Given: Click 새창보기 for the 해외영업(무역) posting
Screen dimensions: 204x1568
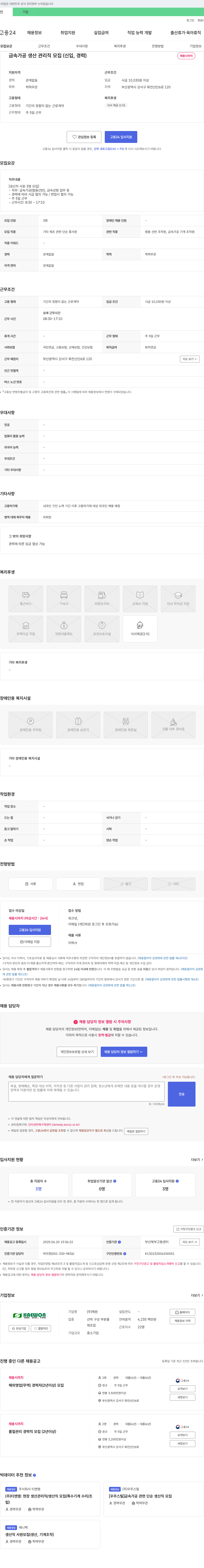Looking at the screenshot, I should (x=183, y=1397).
